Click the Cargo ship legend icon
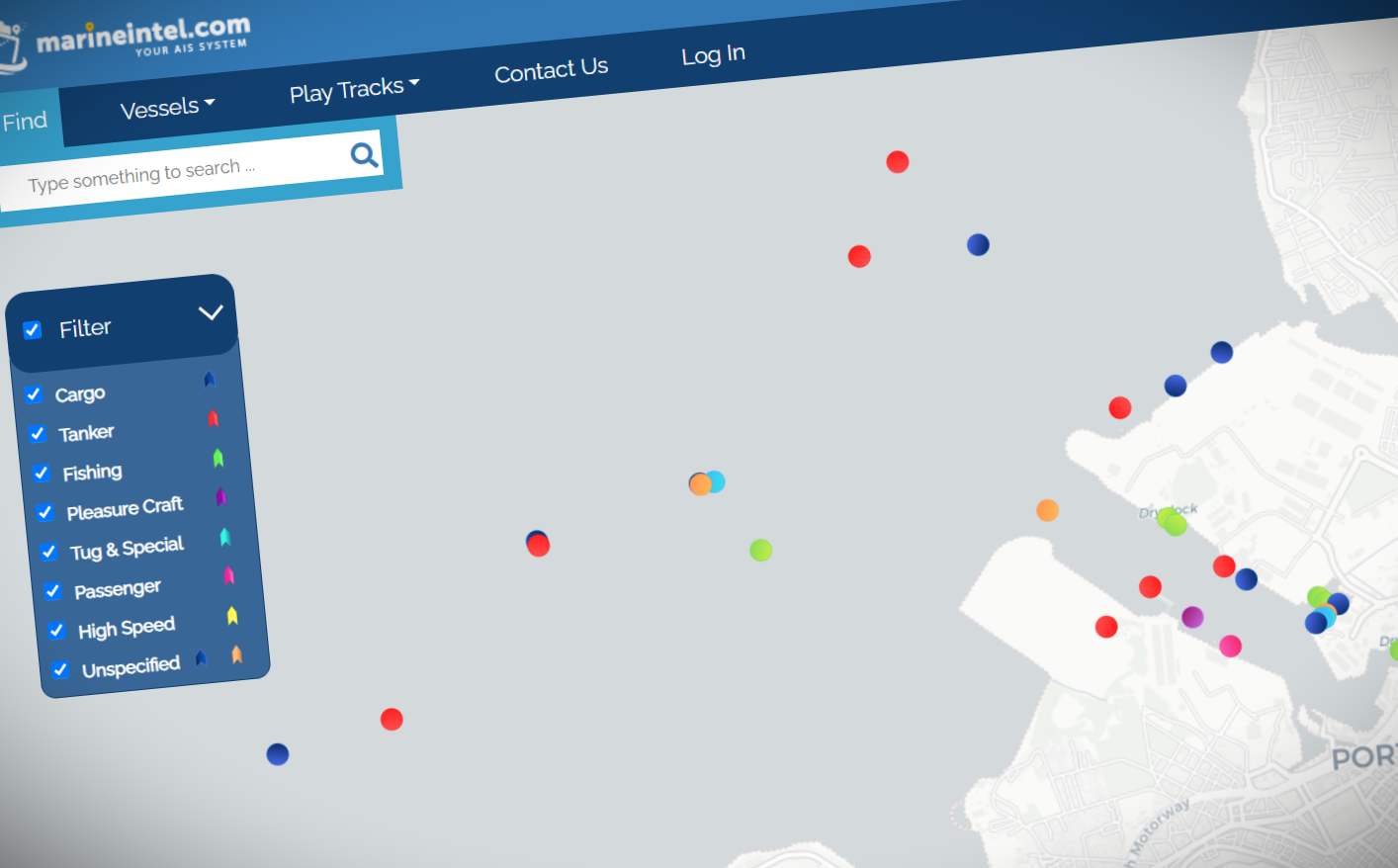This screenshot has height=868, width=1398. click(x=210, y=380)
